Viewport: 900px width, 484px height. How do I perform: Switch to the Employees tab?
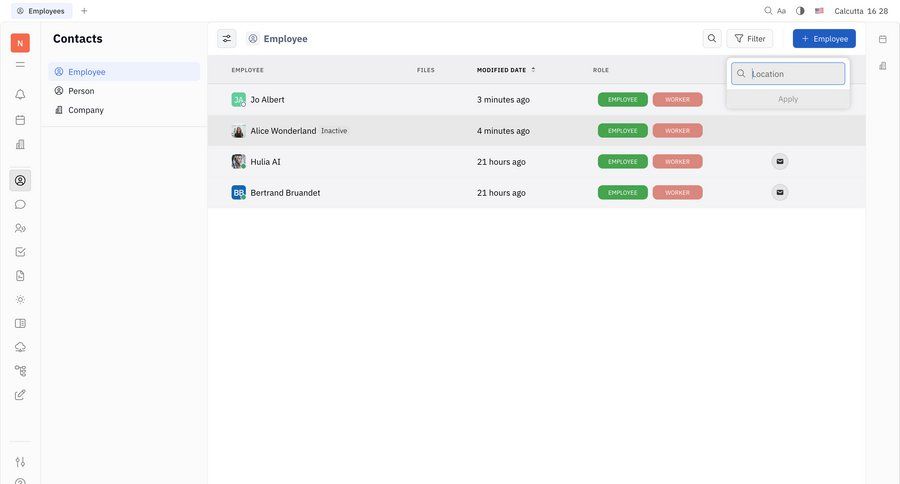coord(41,11)
